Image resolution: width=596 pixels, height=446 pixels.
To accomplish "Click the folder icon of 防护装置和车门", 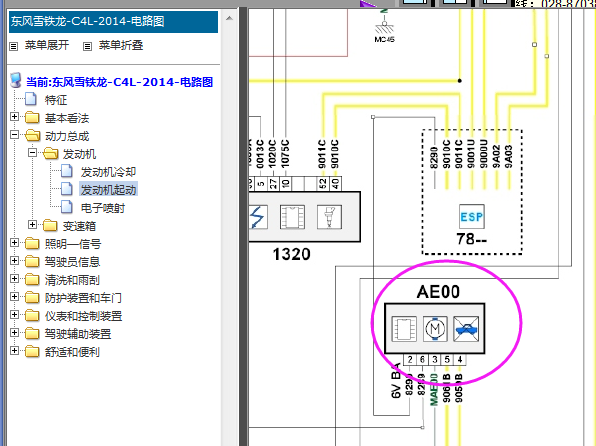I will 32,297.
